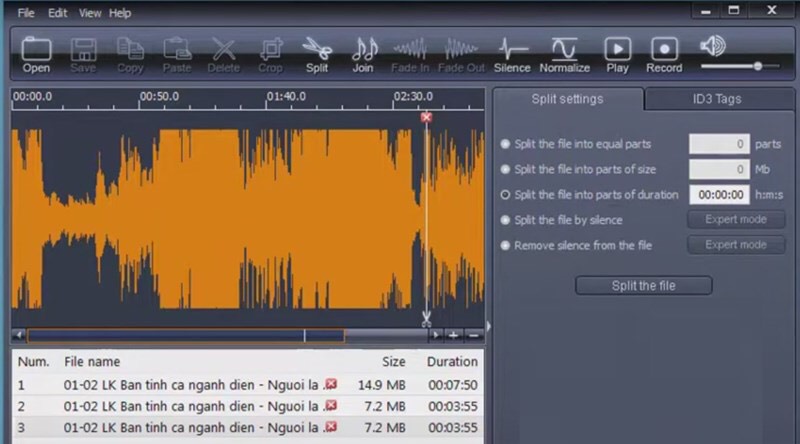Mute using the speaker volume icon
Image resolution: width=800 pixels, height=444 pixels.
713,46
